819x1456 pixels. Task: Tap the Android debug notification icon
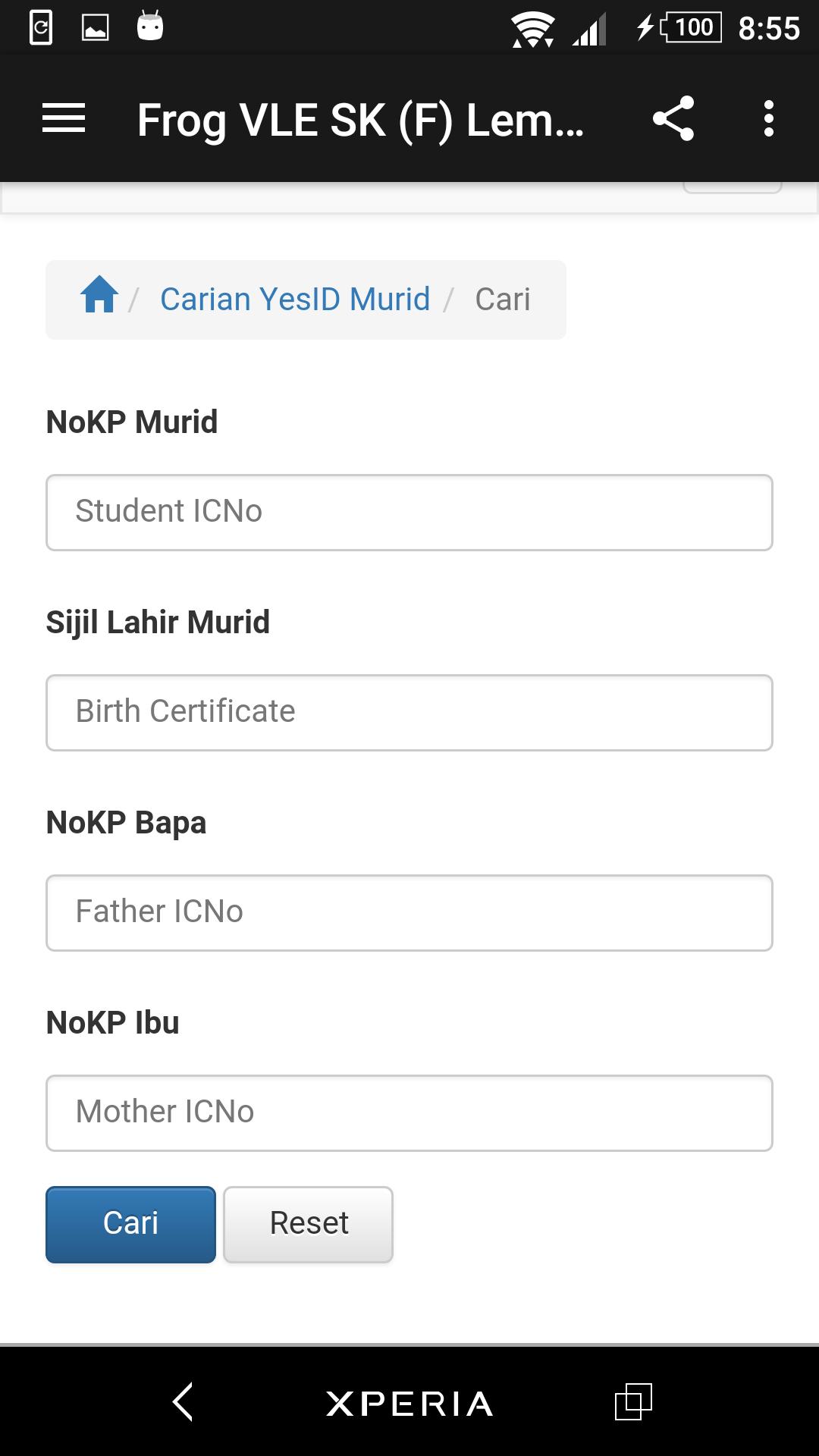tap(150, 27)
